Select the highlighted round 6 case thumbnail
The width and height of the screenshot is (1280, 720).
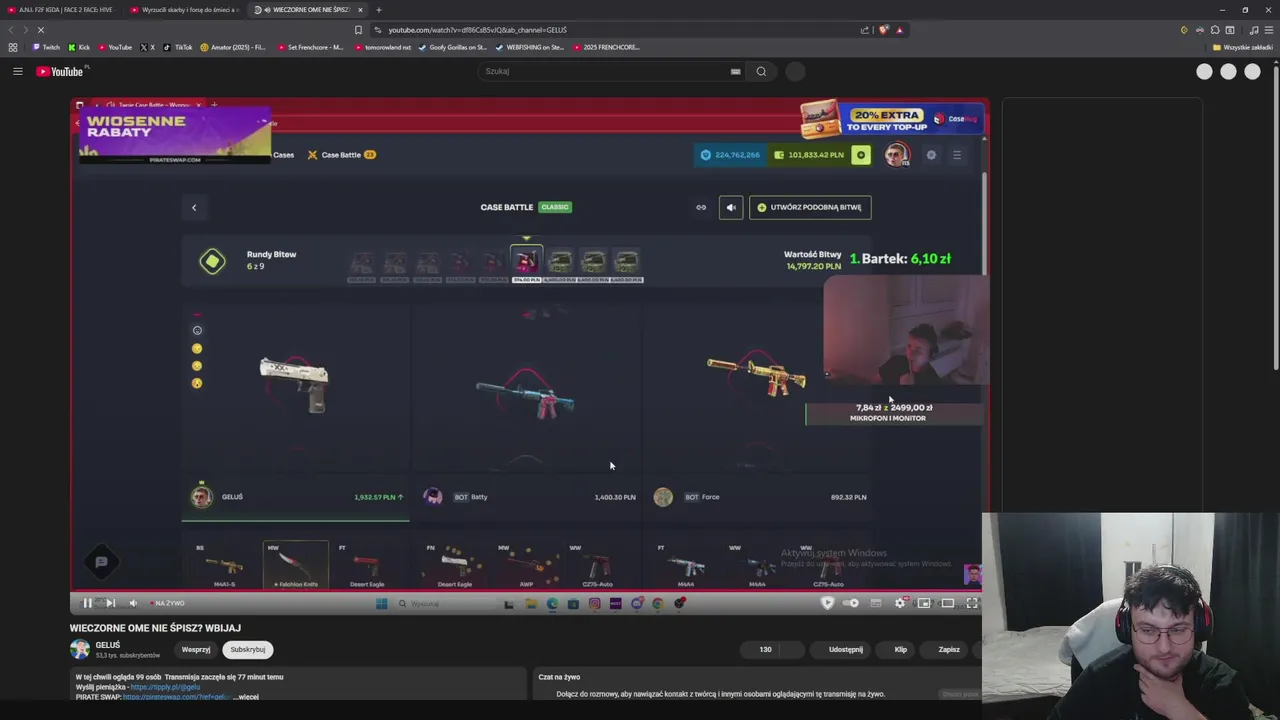pos(527,263)
